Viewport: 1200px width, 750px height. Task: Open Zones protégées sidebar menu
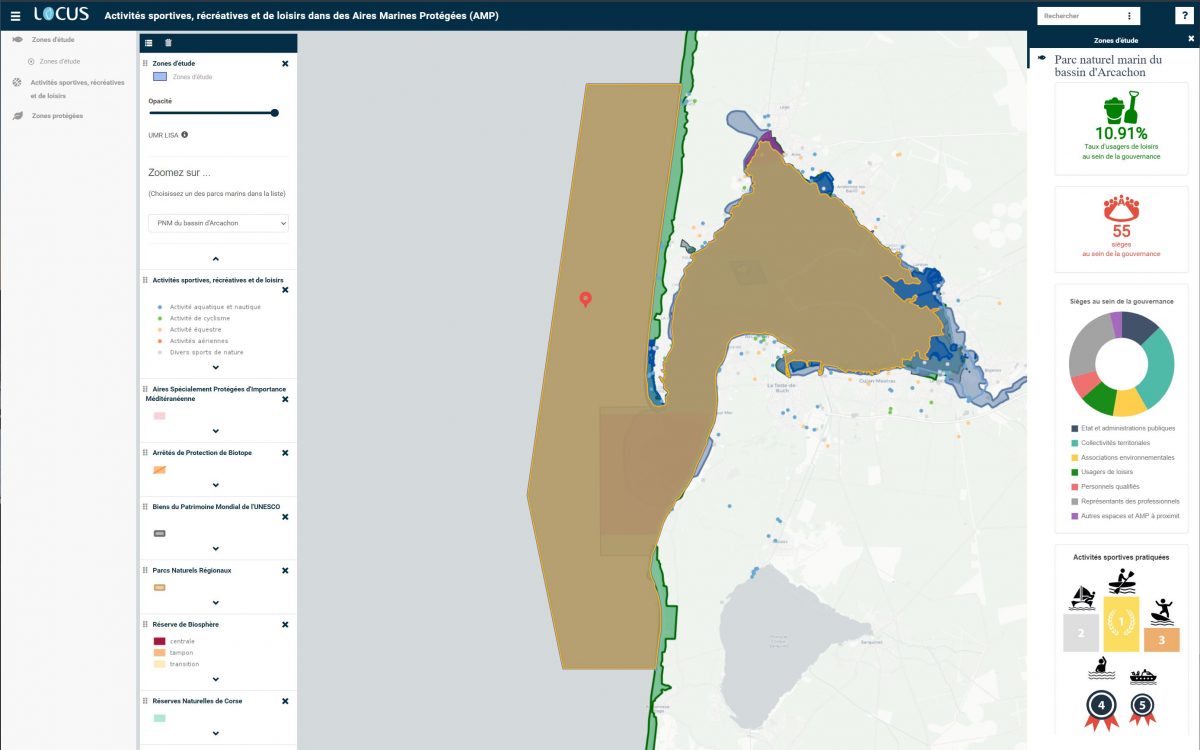tap(57, 116)
